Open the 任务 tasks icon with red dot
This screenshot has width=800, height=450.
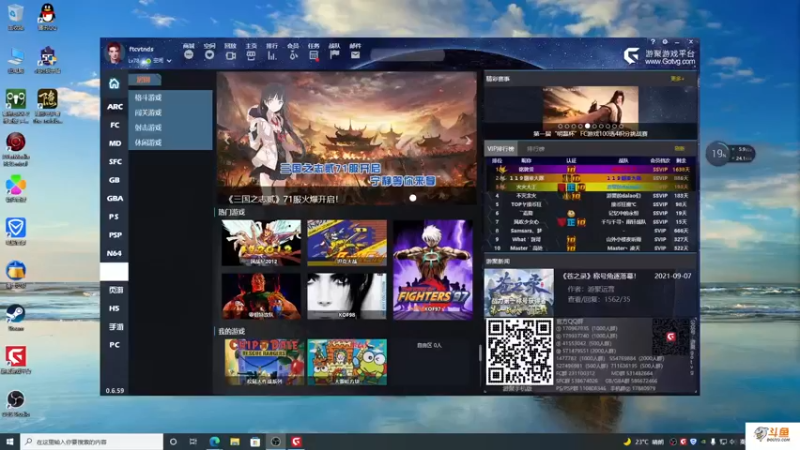(314, 55)
